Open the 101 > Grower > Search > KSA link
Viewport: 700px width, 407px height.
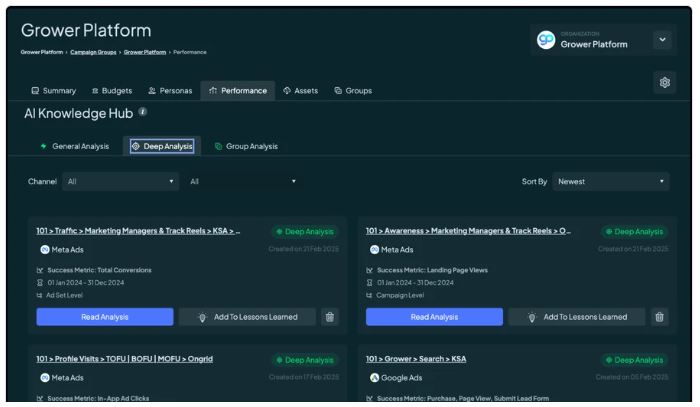pyautogui.click(x=416, y=359)
